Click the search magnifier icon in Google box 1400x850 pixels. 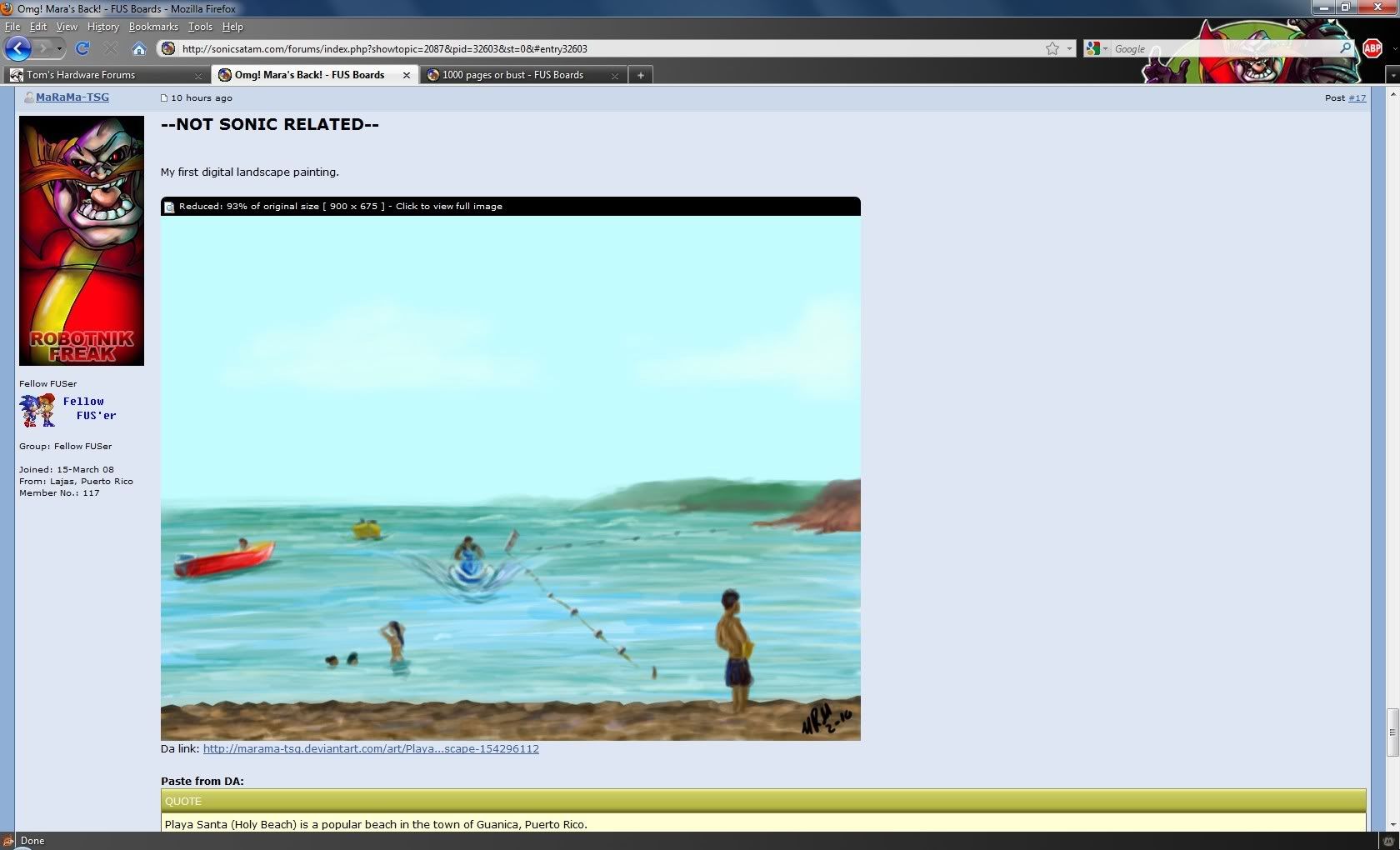click(x=1345, y=49)
